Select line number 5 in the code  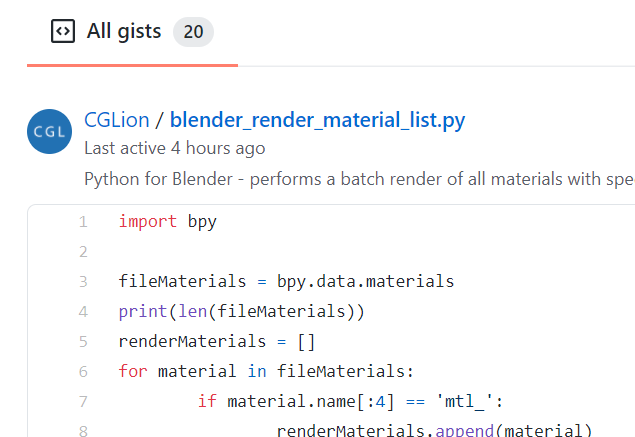tap(83, 342)
